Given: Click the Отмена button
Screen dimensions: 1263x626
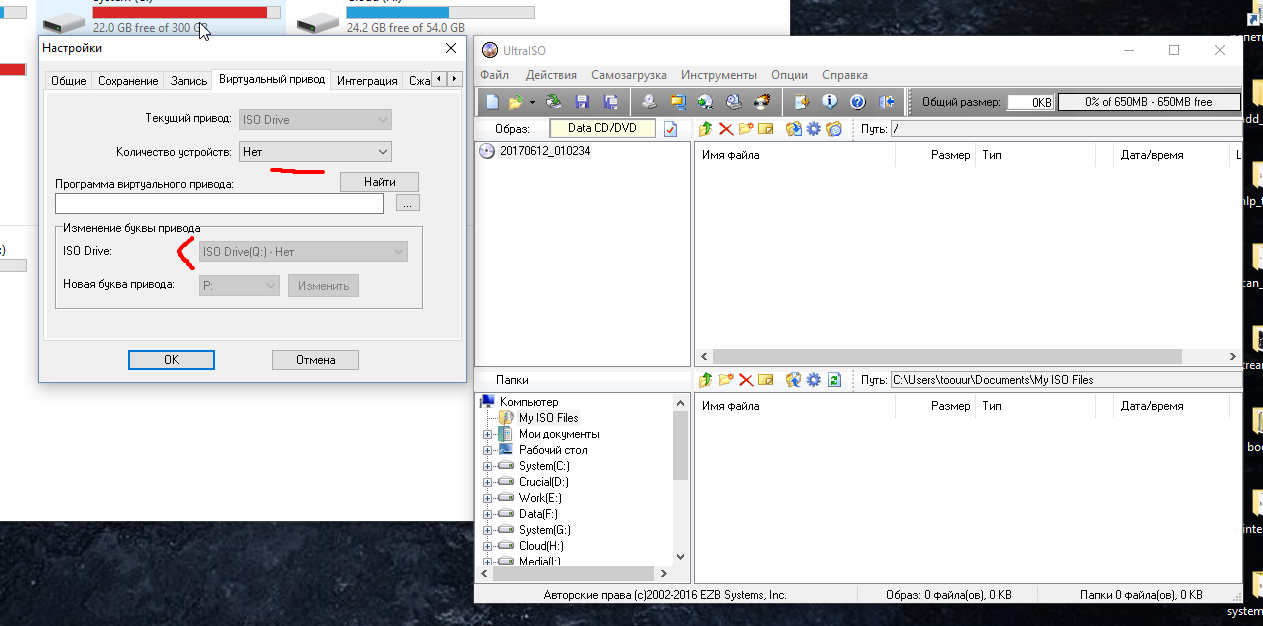Looking at the screenshot, I should (315, 360).
